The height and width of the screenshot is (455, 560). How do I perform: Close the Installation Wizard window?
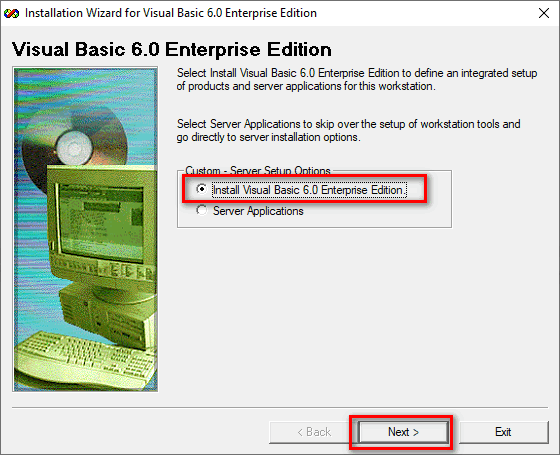point(544,13)
